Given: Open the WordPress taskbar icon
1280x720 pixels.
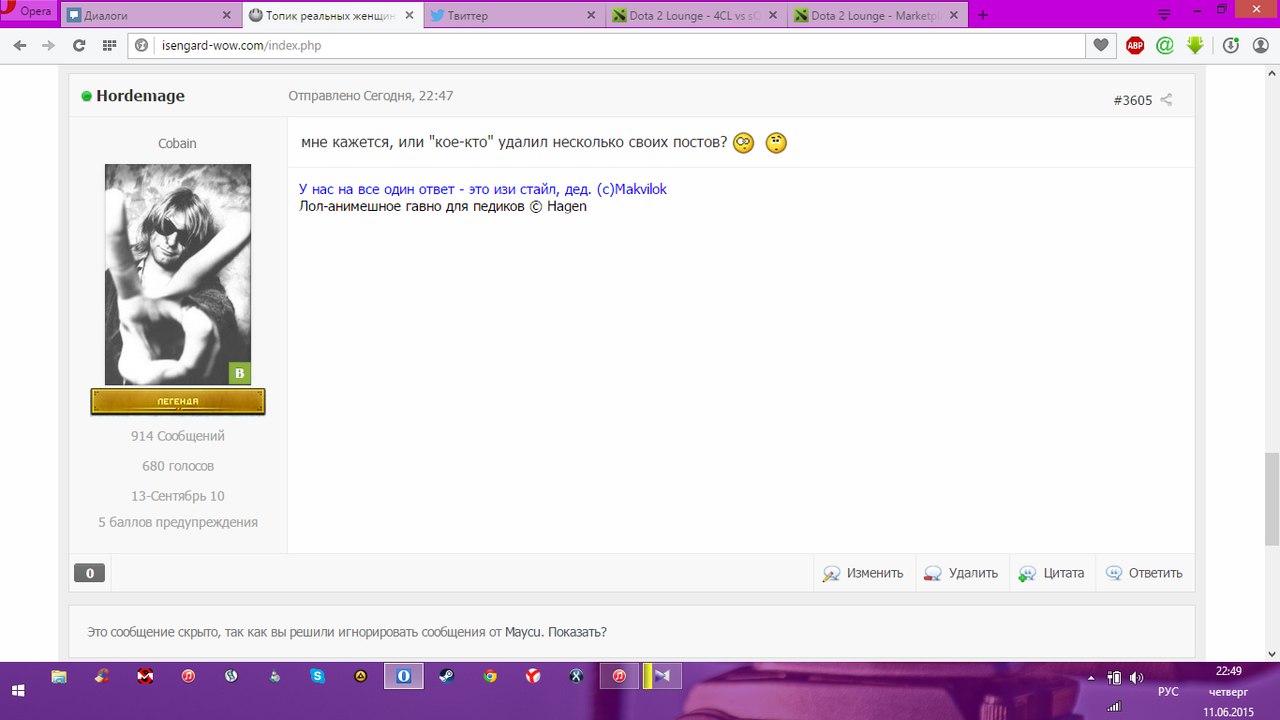Looking at the screenshot, I should click(x=231, y=677).
